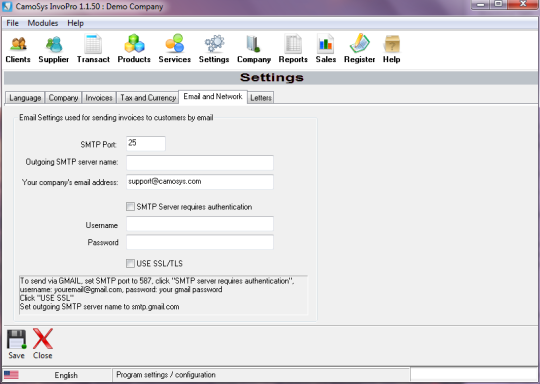
Task: Switch to the Letters tab
Action: (x=261, y=98)
